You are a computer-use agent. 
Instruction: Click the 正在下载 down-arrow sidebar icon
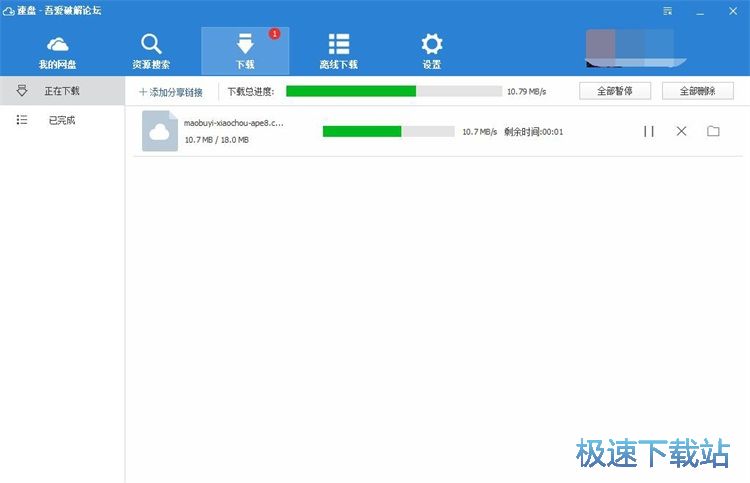pyautogui.click(x=22, y=90)
